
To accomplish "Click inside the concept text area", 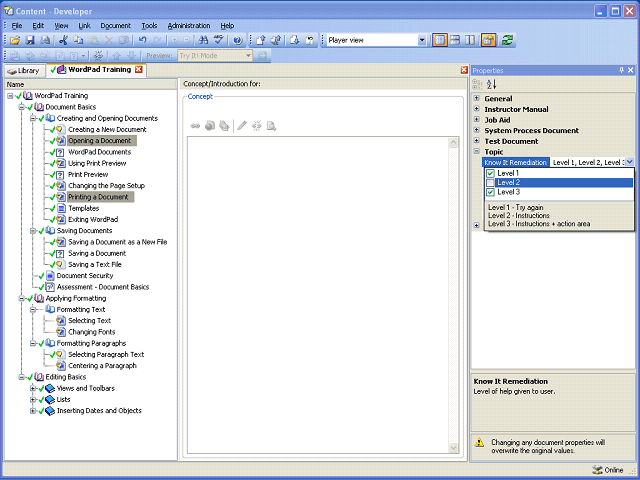I will 318,295.
